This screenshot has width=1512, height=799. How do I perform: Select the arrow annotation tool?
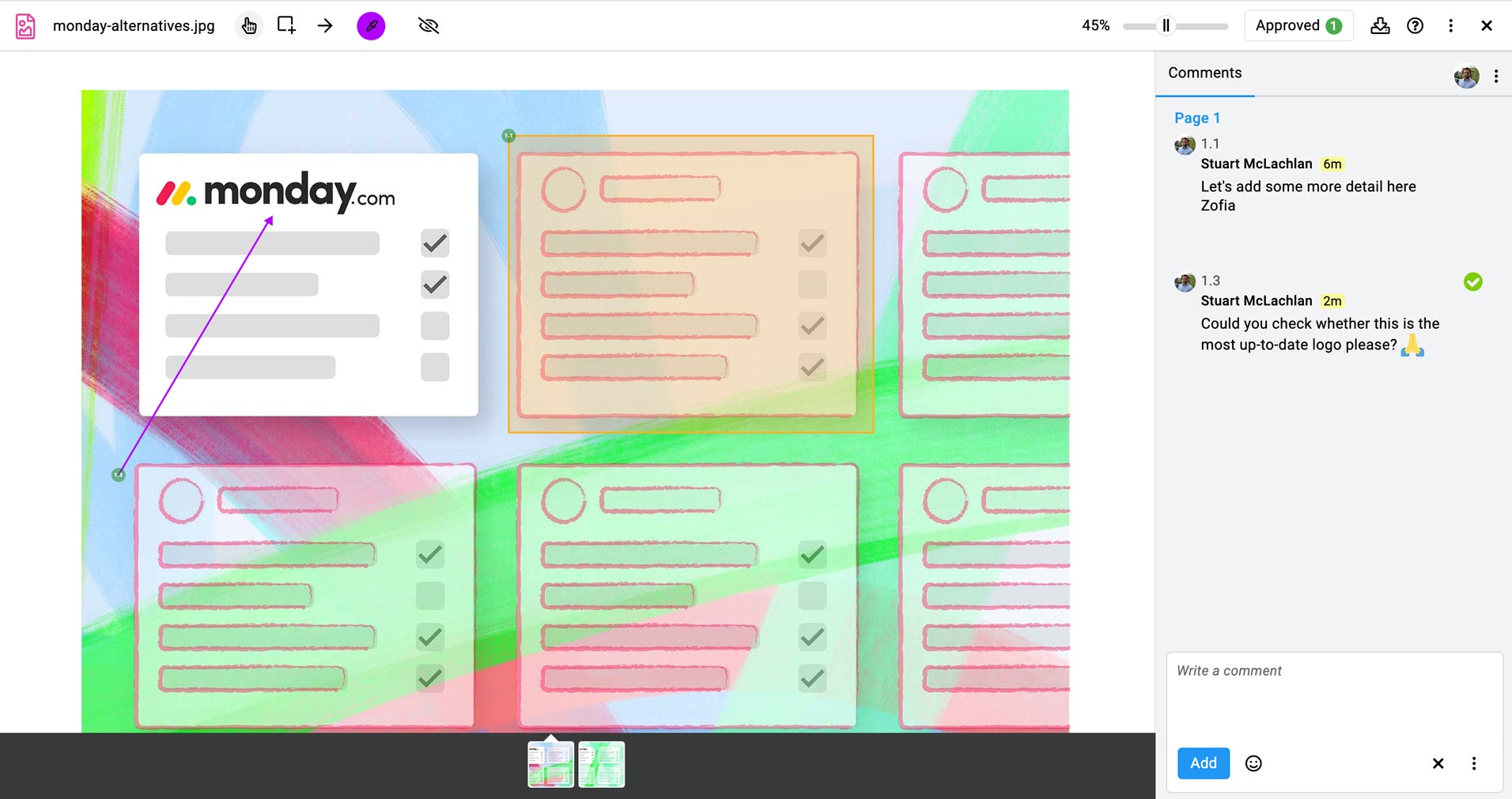(x=325, y=26)
